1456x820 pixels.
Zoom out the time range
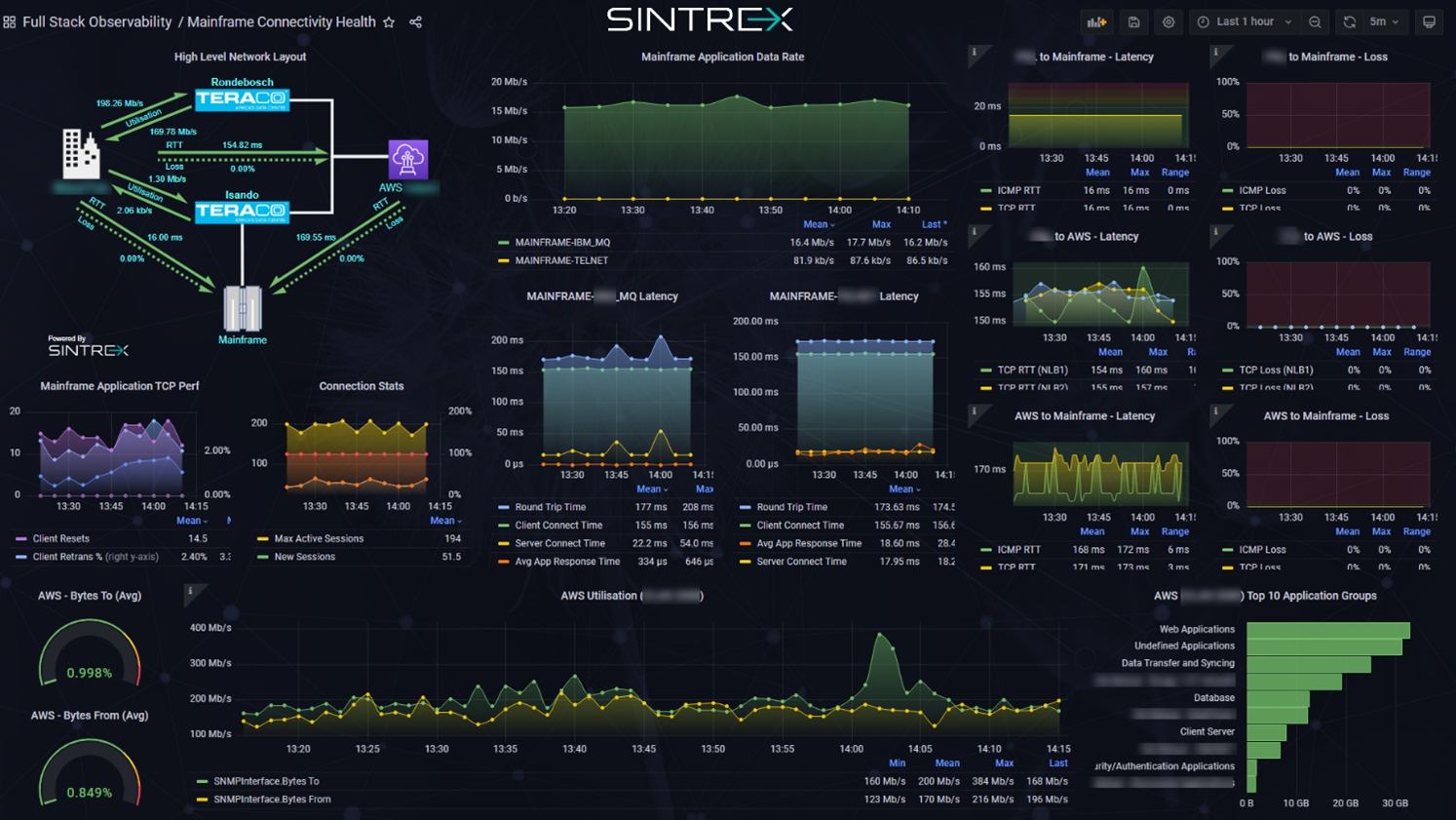(x=1316, y=21)
